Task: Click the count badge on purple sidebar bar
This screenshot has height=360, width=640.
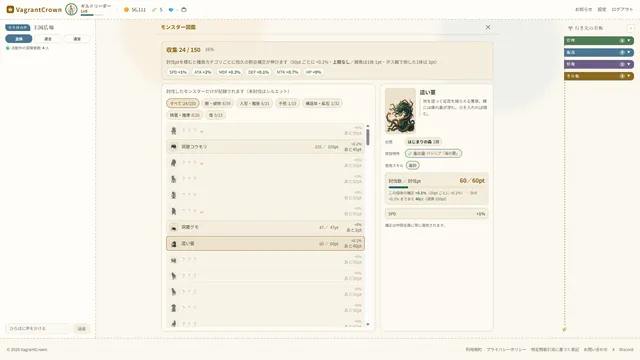Action: [622, 64]
